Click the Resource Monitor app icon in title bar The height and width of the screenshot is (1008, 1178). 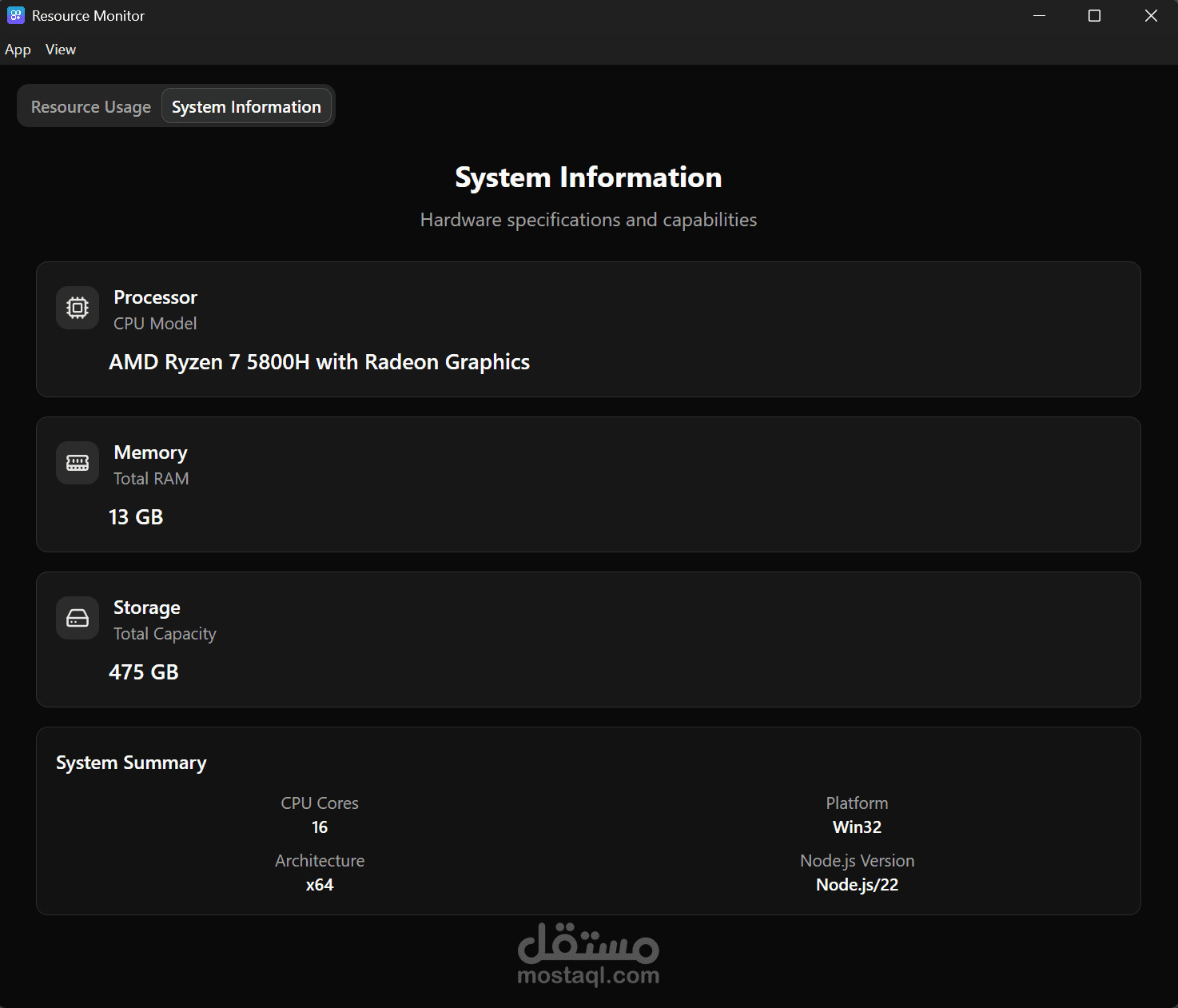(16, 16)
